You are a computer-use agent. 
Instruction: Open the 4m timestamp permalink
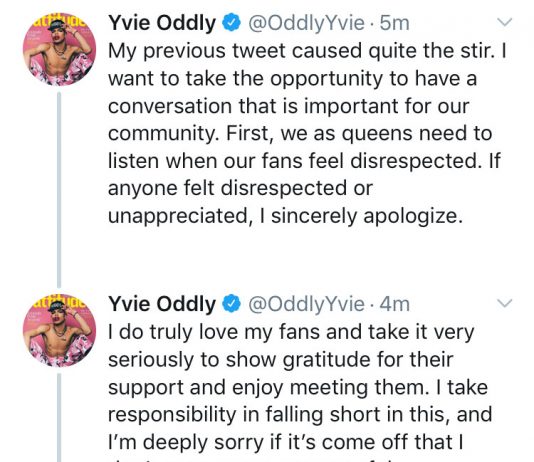tap(394, 304)
